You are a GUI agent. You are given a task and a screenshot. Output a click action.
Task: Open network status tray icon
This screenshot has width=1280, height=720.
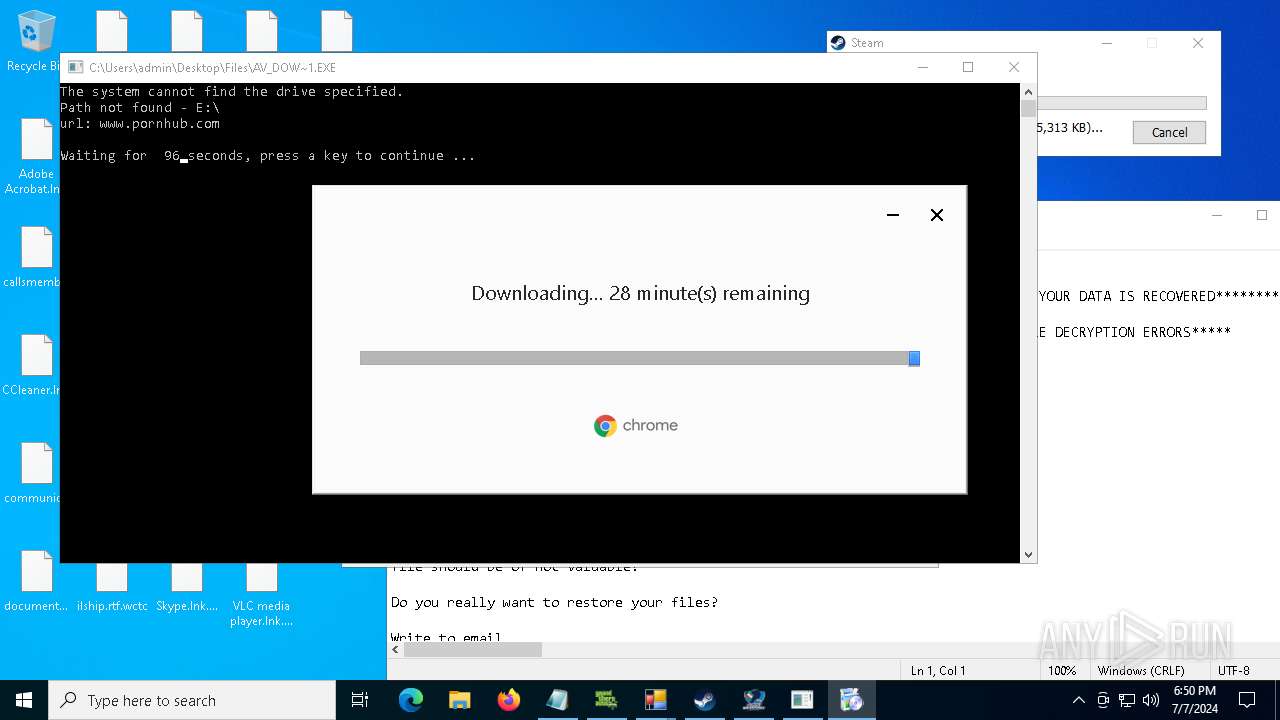pos(1127,700)
